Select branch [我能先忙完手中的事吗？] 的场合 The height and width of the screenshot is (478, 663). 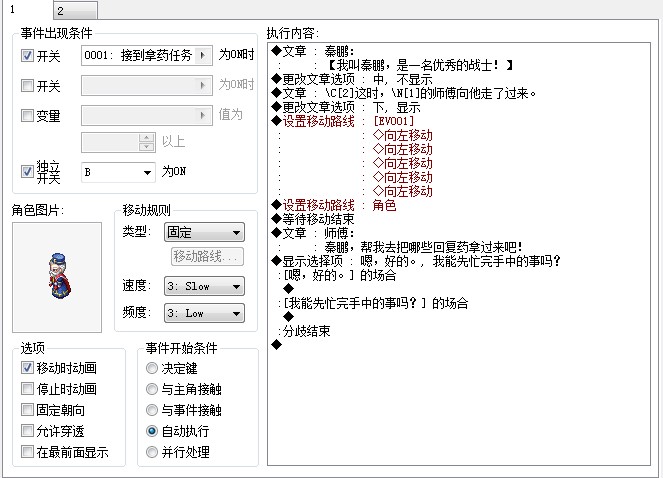[x=375, y=303]
